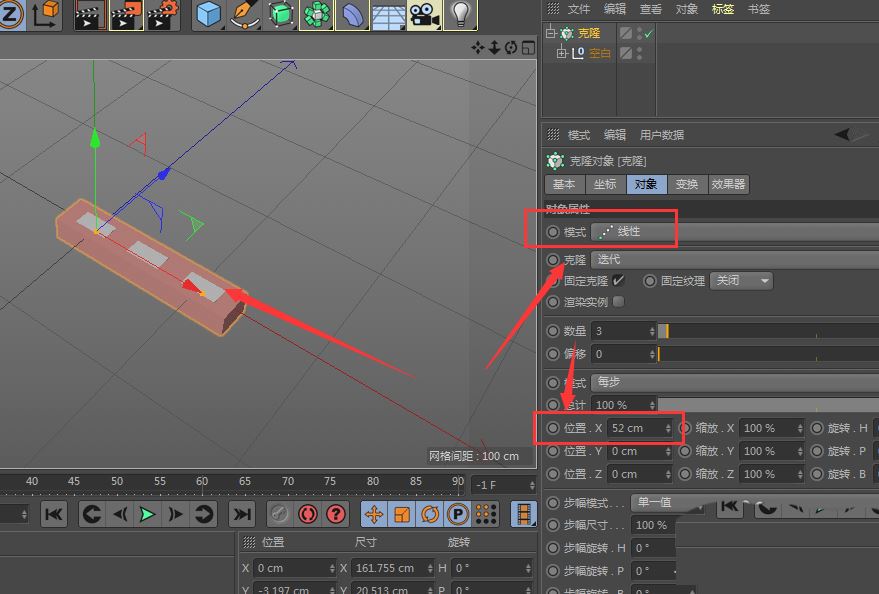Add a cube primitive object

click(x=209, y=14)
